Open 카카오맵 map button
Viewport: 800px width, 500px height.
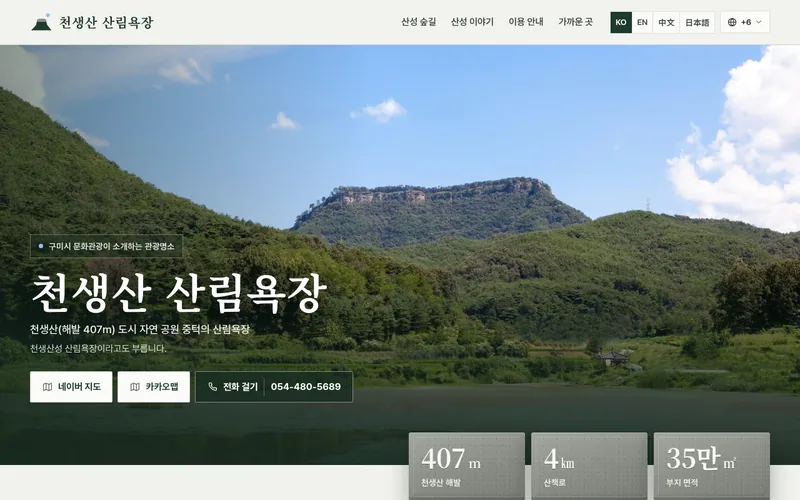tap(154, 387)
